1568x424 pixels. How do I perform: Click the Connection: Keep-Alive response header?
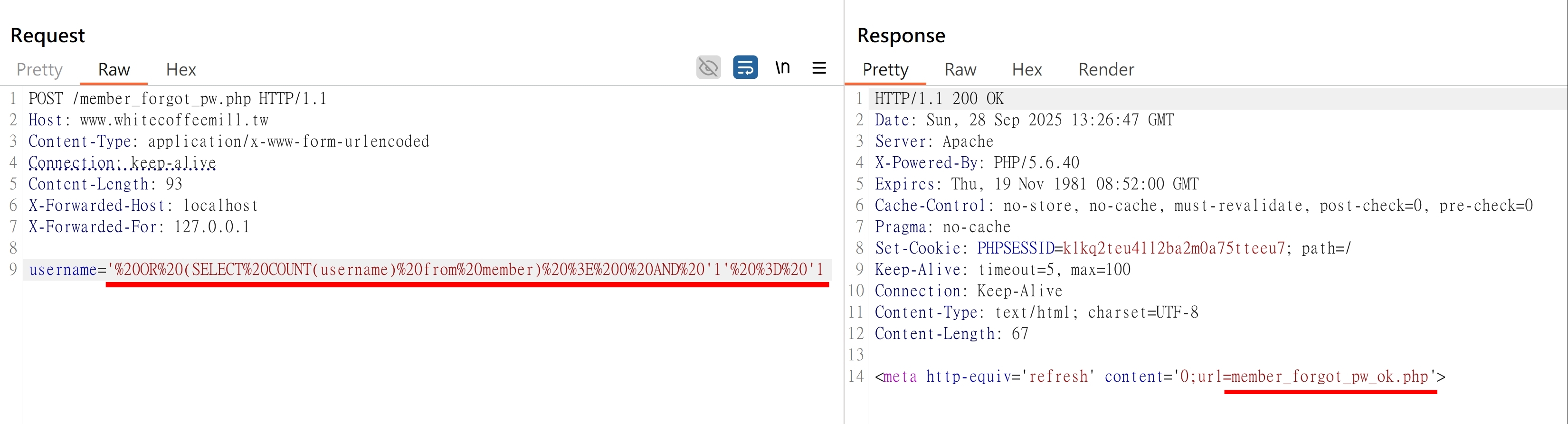[969, 291]
